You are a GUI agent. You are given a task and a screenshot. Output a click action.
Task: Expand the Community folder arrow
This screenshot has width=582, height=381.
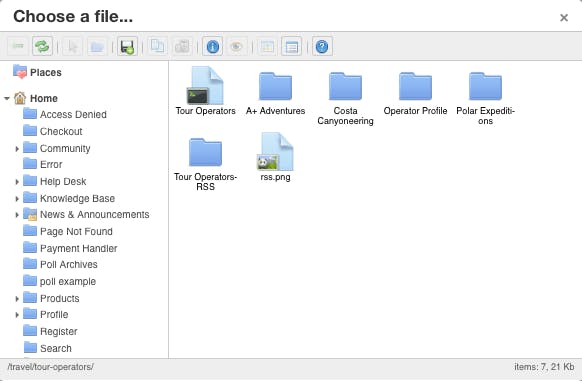pos(17,149)
